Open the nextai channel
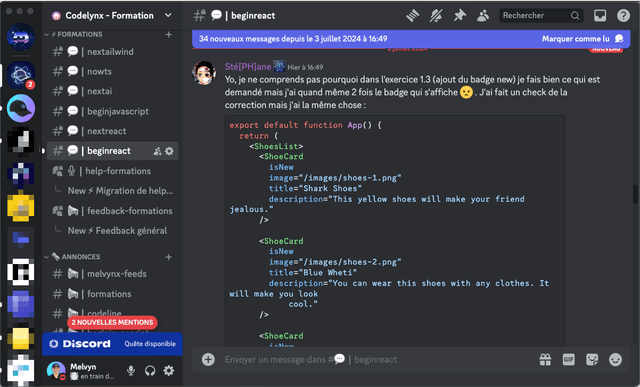640x387 pixels. click(113, 91)
